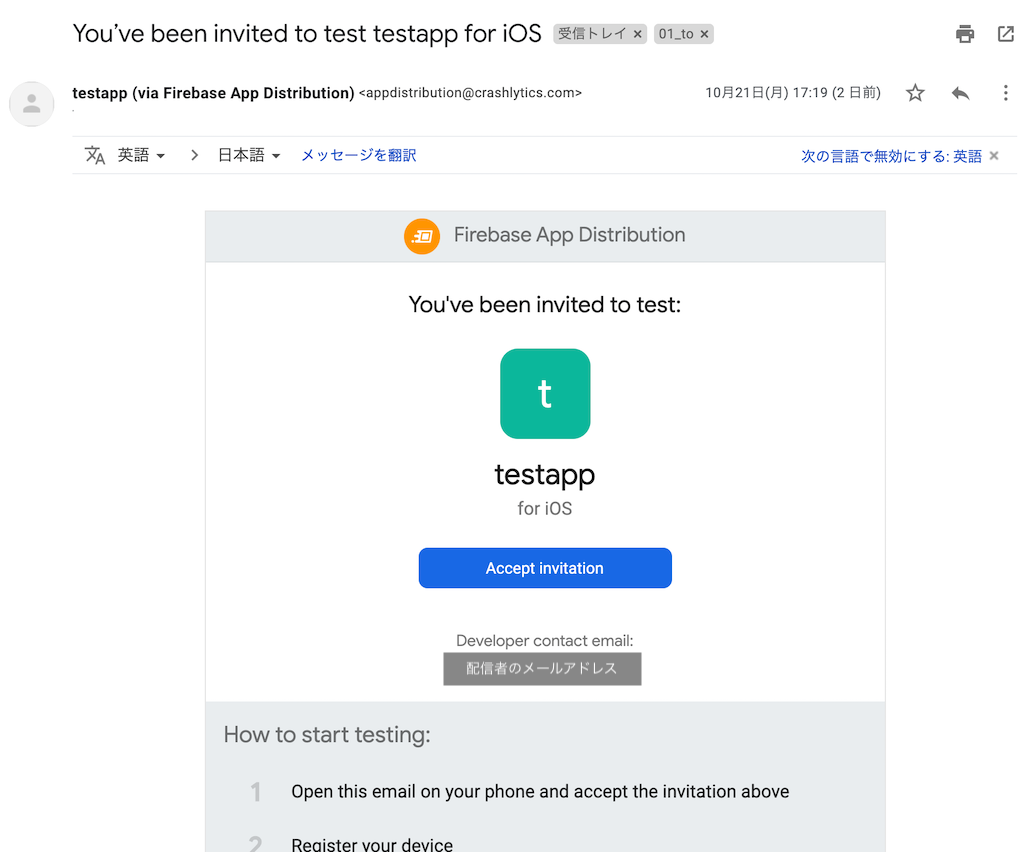Click the green testapp icon
1024x852 pixels.
(x=545, y=394)
